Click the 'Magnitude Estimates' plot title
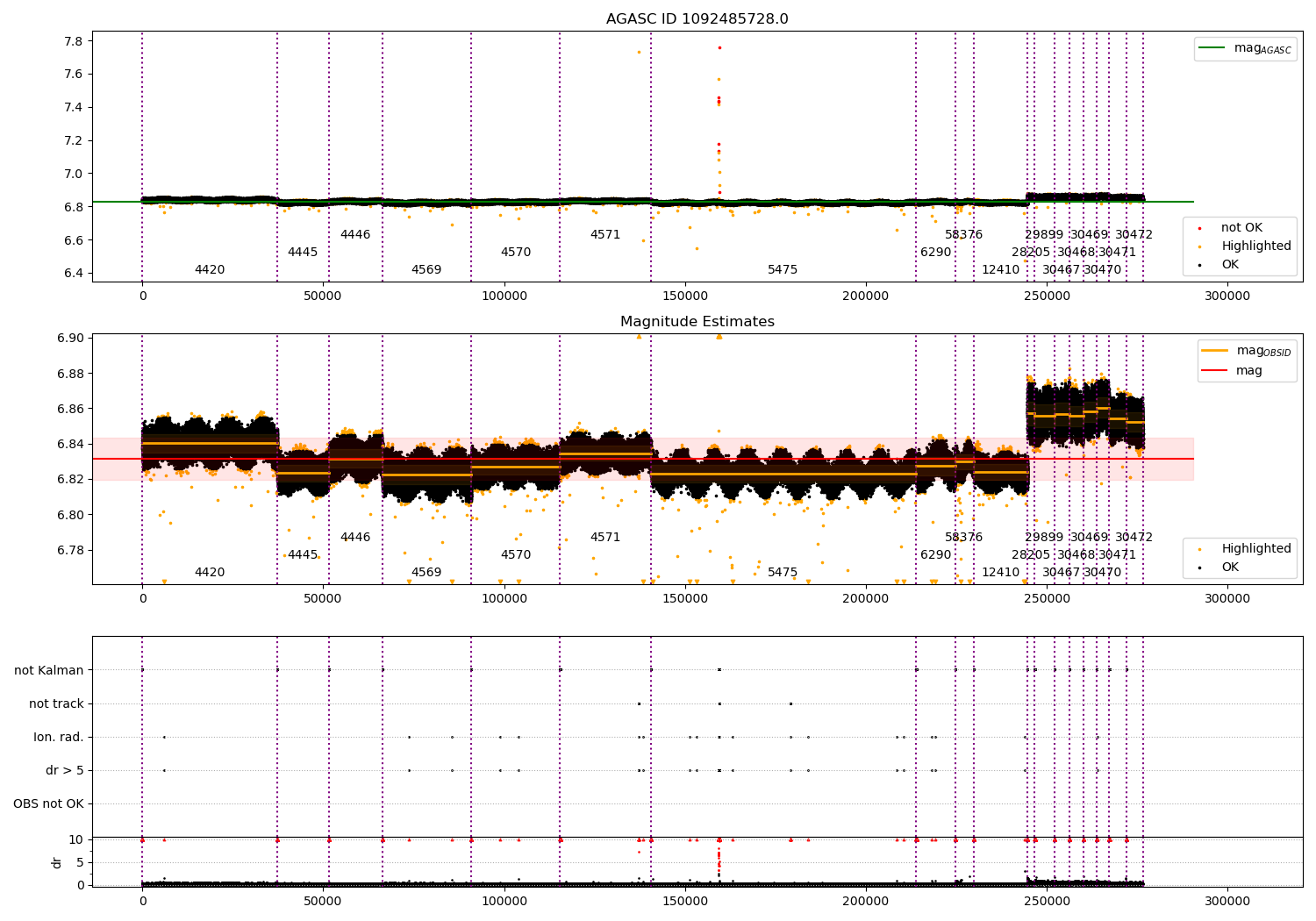The width and height of the screenshot is (1316, 921). tap(697, 322)
